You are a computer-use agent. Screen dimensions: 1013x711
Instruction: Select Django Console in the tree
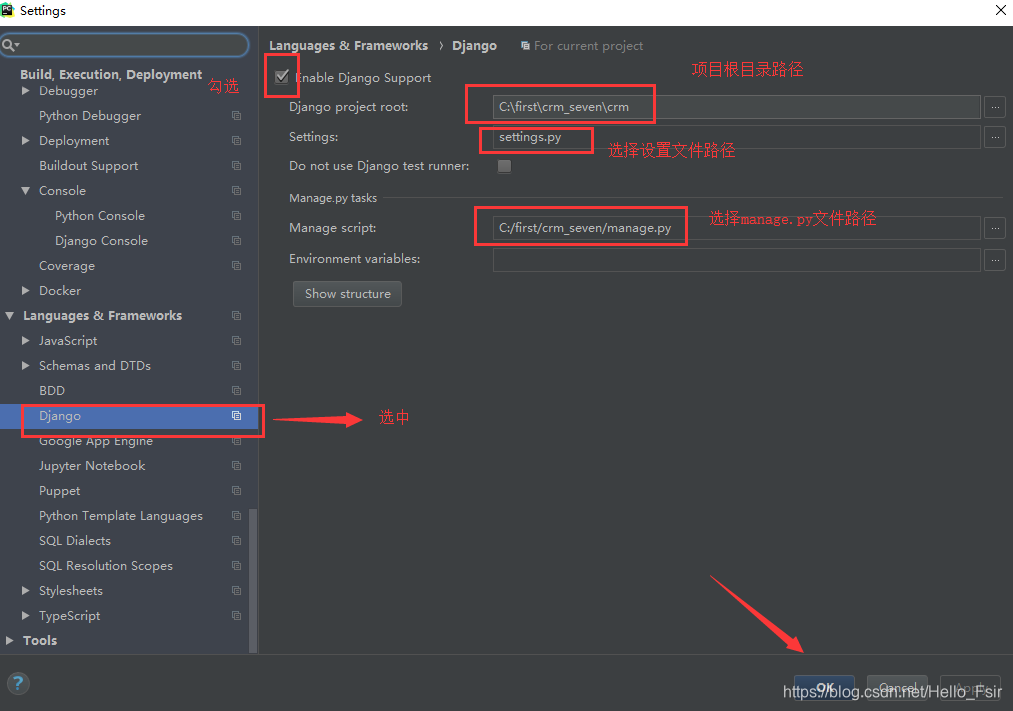point(101,241)
